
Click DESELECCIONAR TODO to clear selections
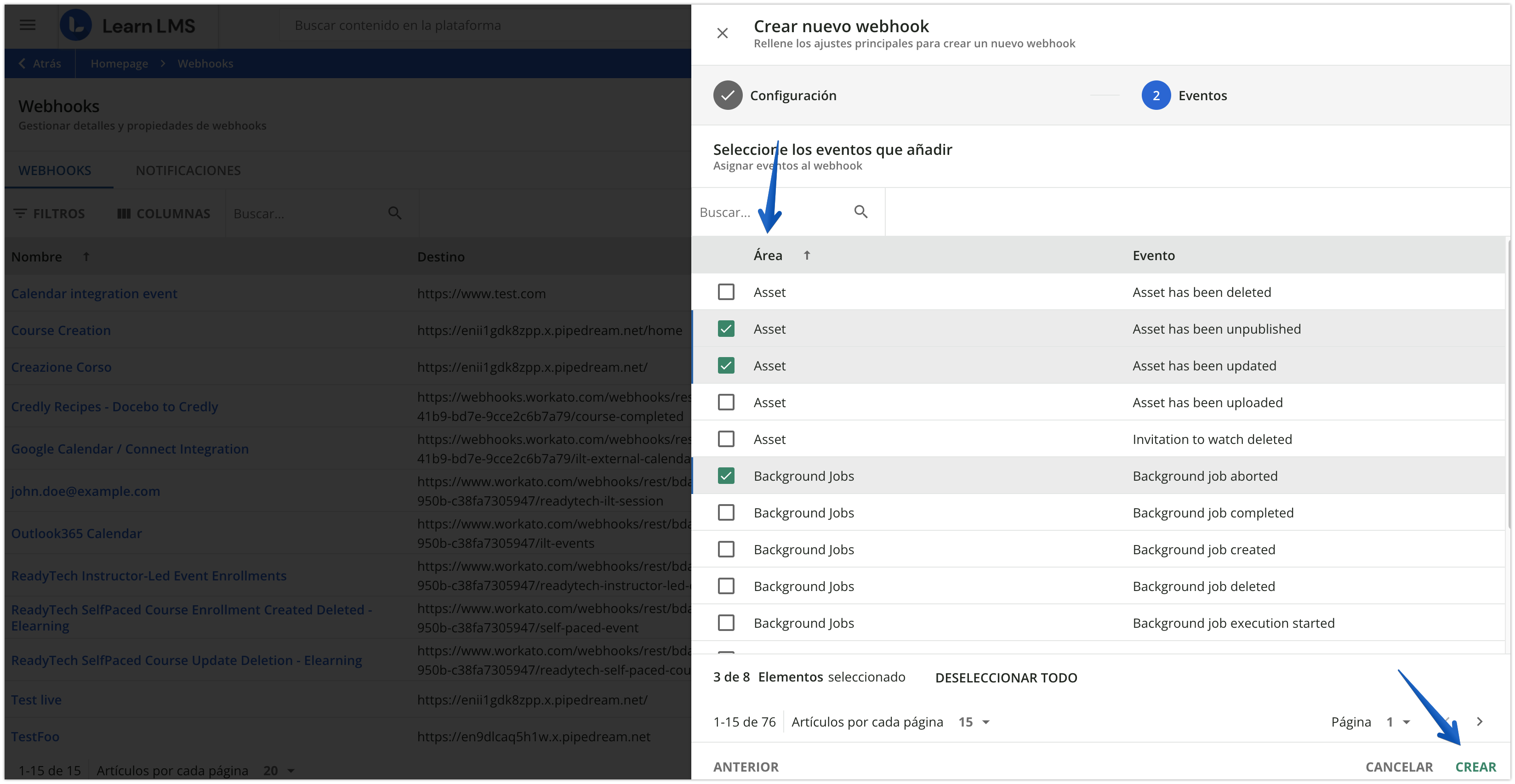click(x=1006, y=677)
